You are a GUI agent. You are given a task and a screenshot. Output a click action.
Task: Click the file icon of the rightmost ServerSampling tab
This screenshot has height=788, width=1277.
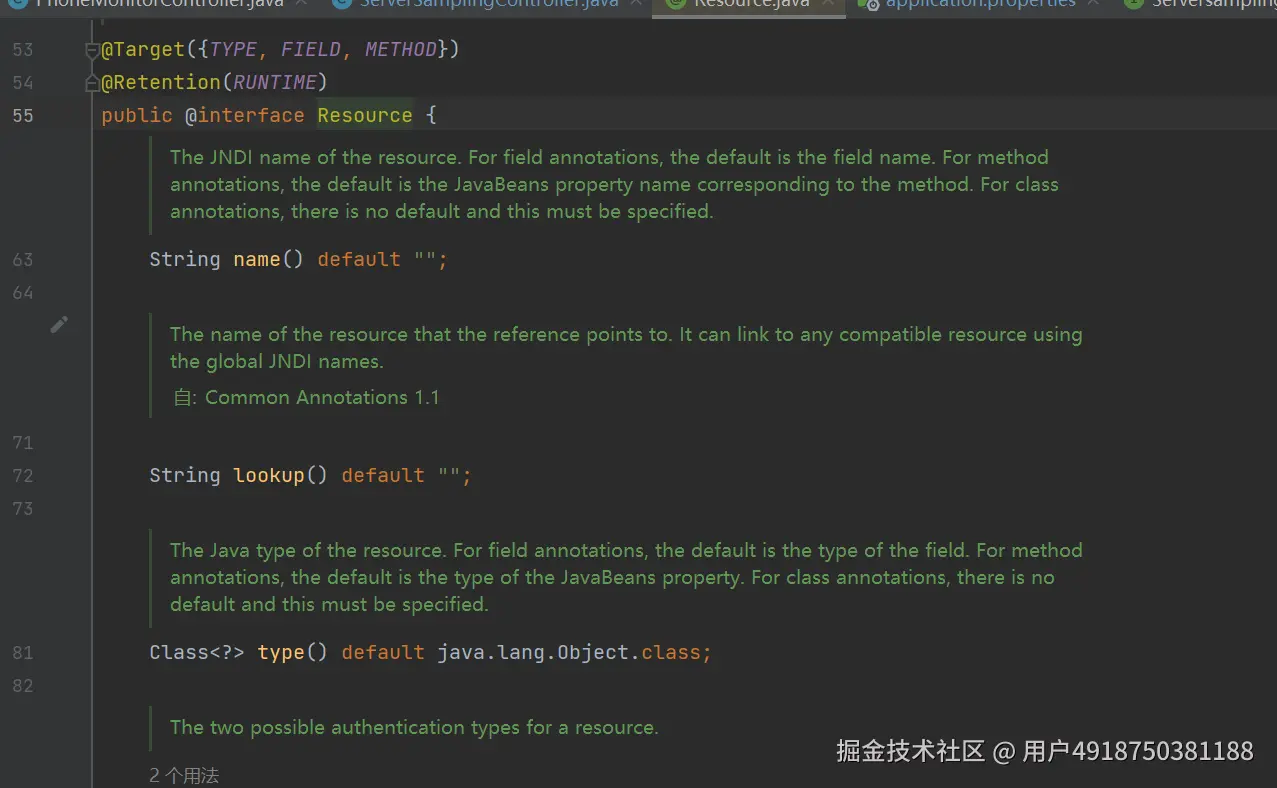click(x=1133, y=3)
